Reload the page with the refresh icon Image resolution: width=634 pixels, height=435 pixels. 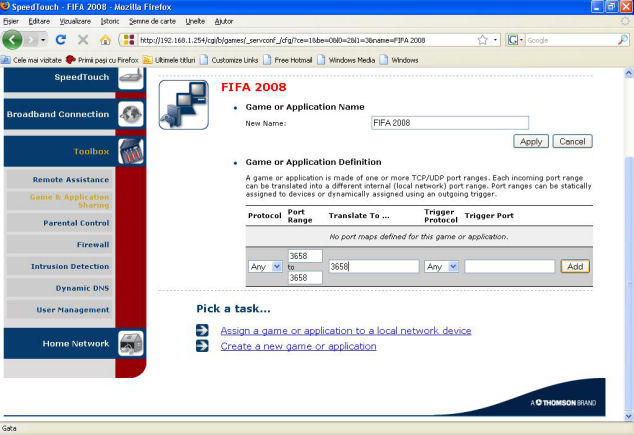click(x=61, y=40)
